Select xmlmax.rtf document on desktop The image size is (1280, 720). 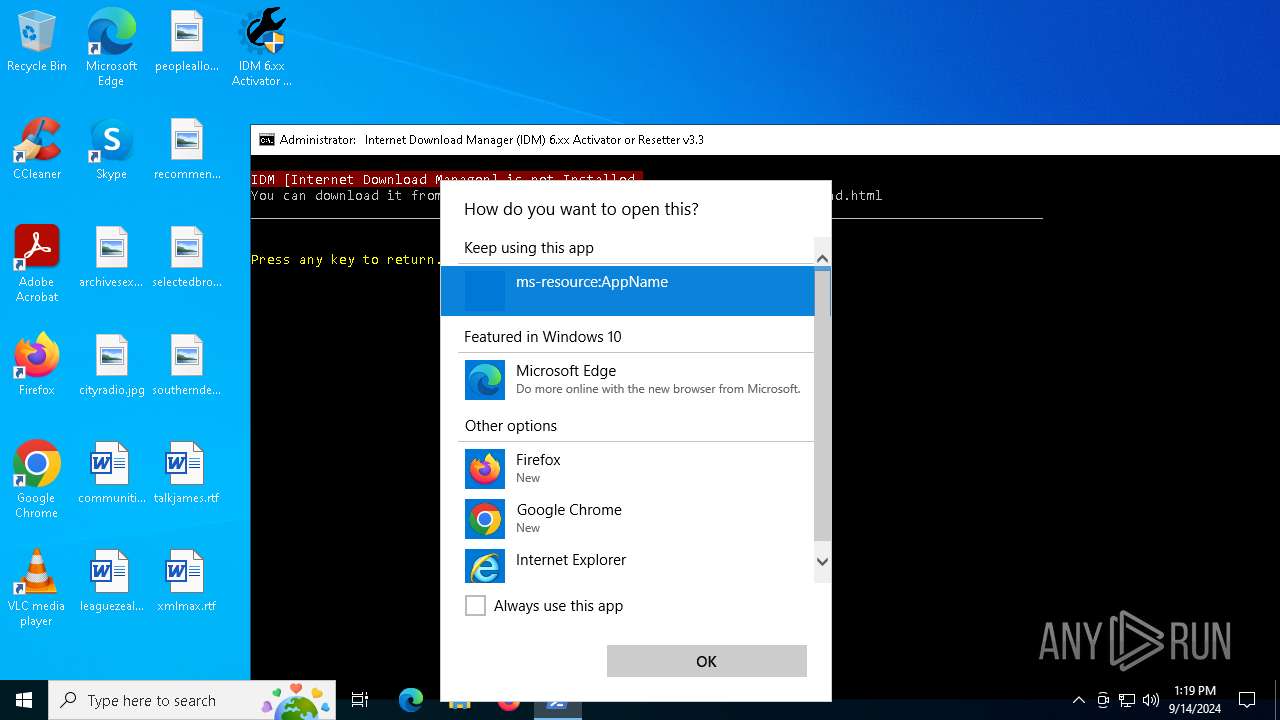tap(187, 582)
